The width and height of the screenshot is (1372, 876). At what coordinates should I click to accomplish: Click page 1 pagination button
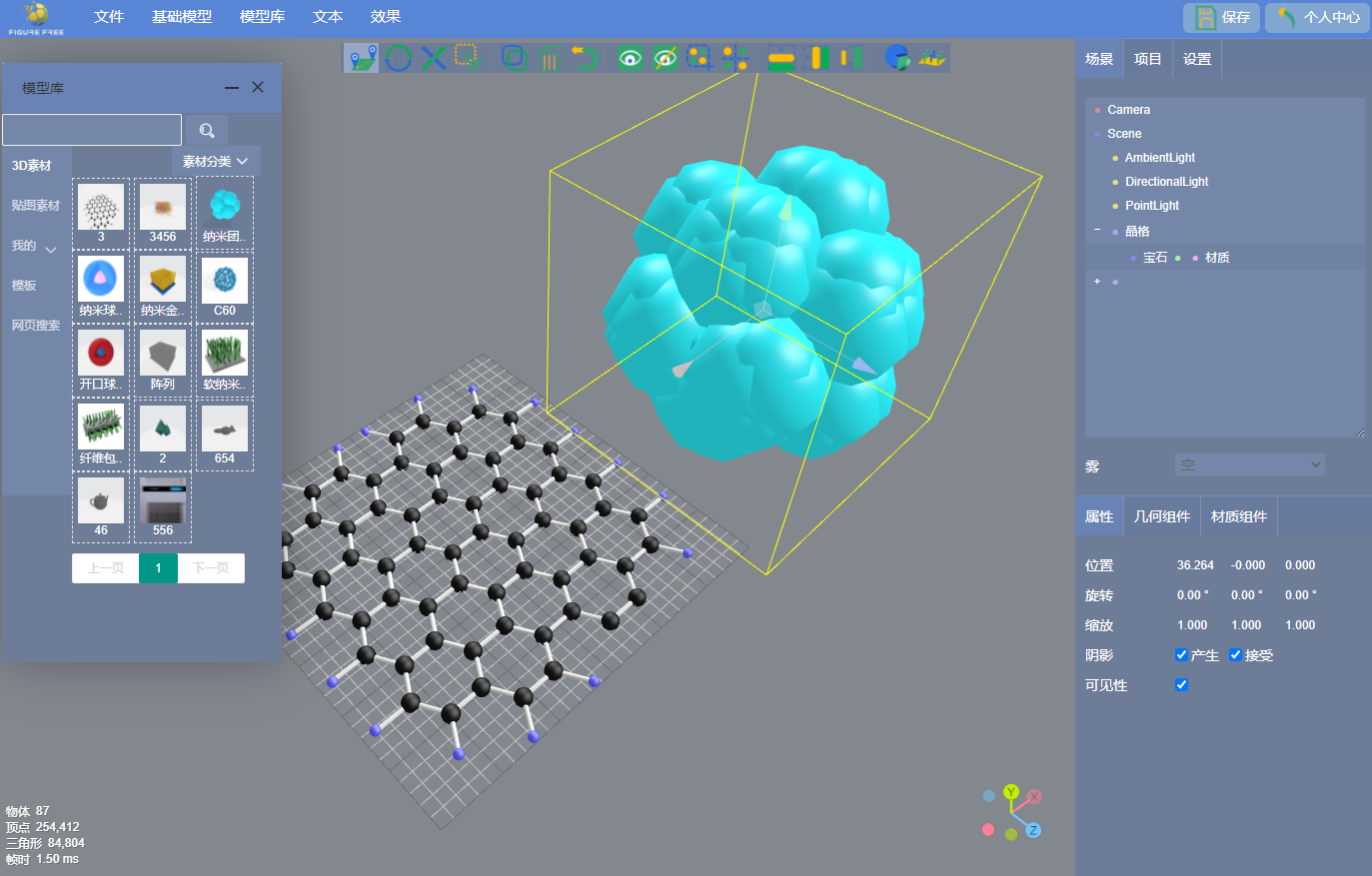pos(158,568)
